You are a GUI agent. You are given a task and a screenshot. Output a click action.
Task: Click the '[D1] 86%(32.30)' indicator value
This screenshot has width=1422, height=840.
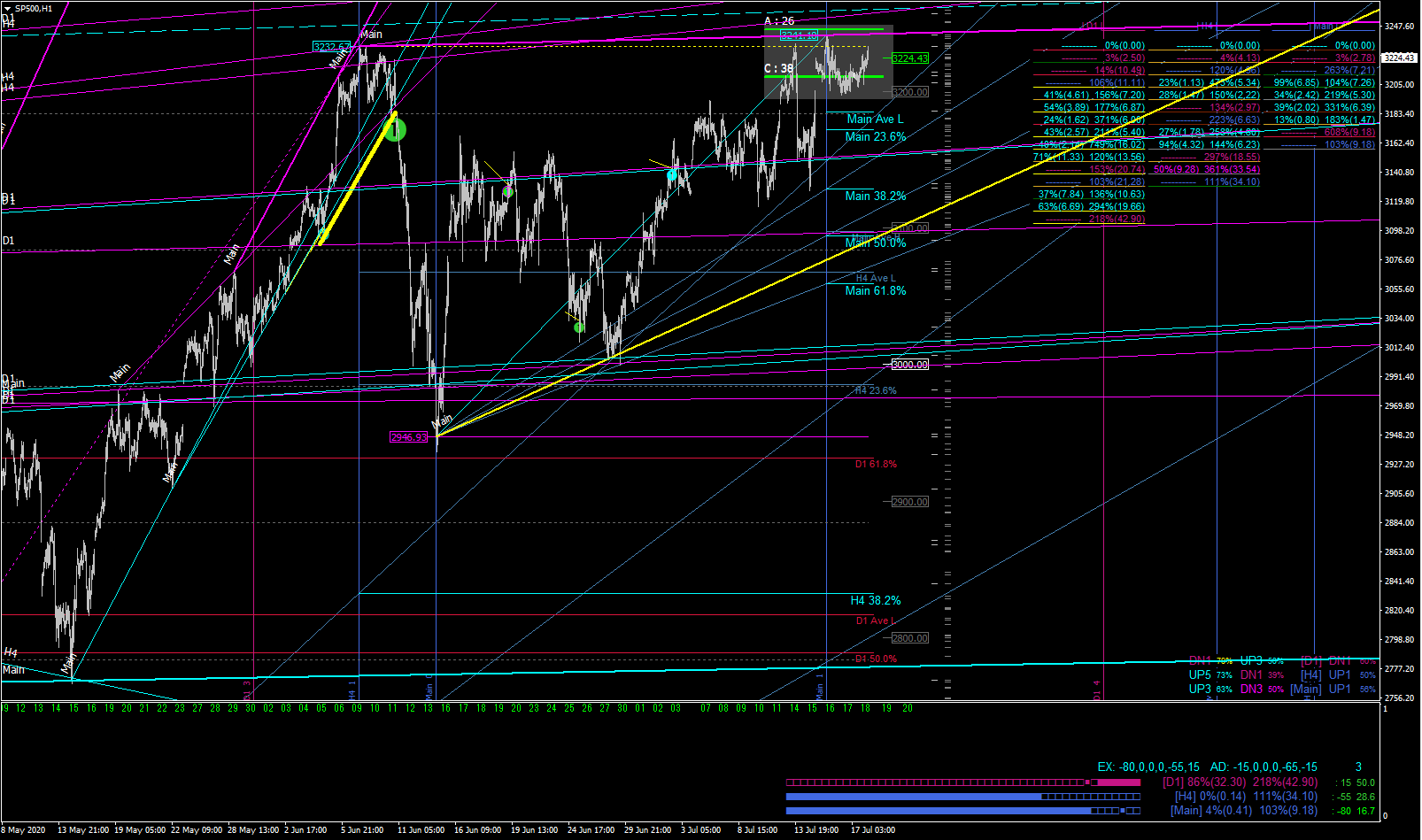coord(1204,782)
